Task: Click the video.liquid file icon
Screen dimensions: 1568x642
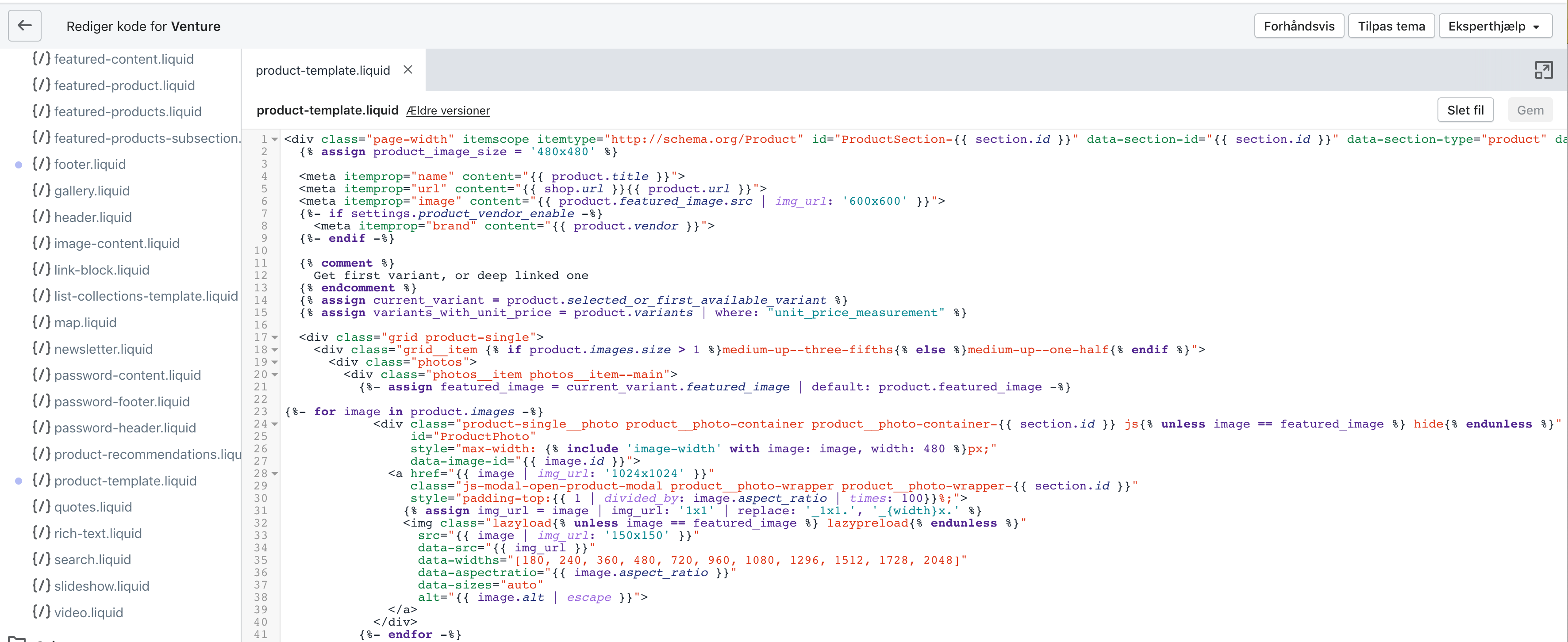Action: tap(42, 612)
